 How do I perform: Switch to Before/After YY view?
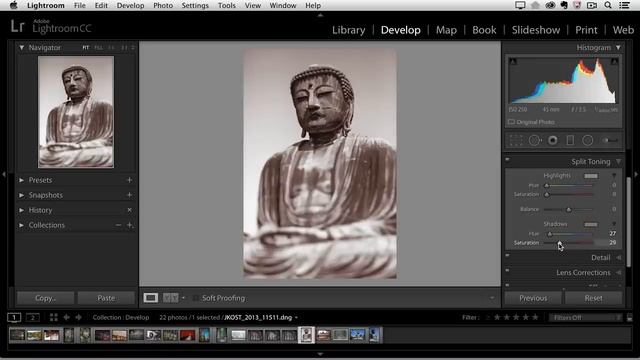point(171,298)
